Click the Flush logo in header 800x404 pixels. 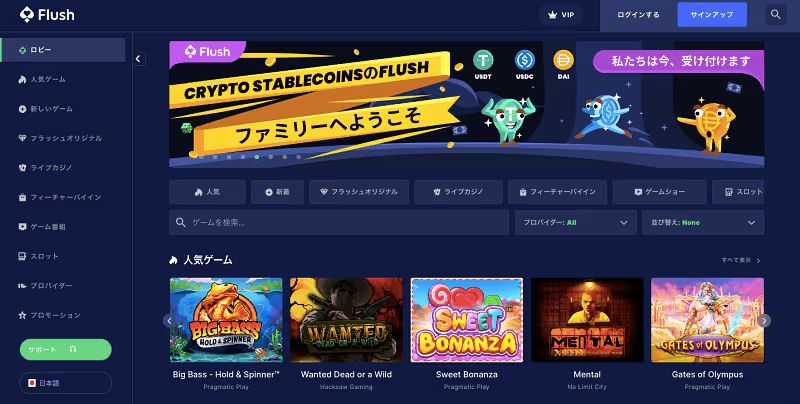point(47,15)
